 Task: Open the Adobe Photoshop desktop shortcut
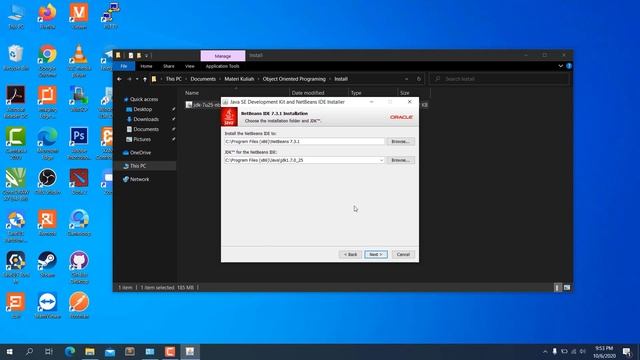click(x=79, y=144)
